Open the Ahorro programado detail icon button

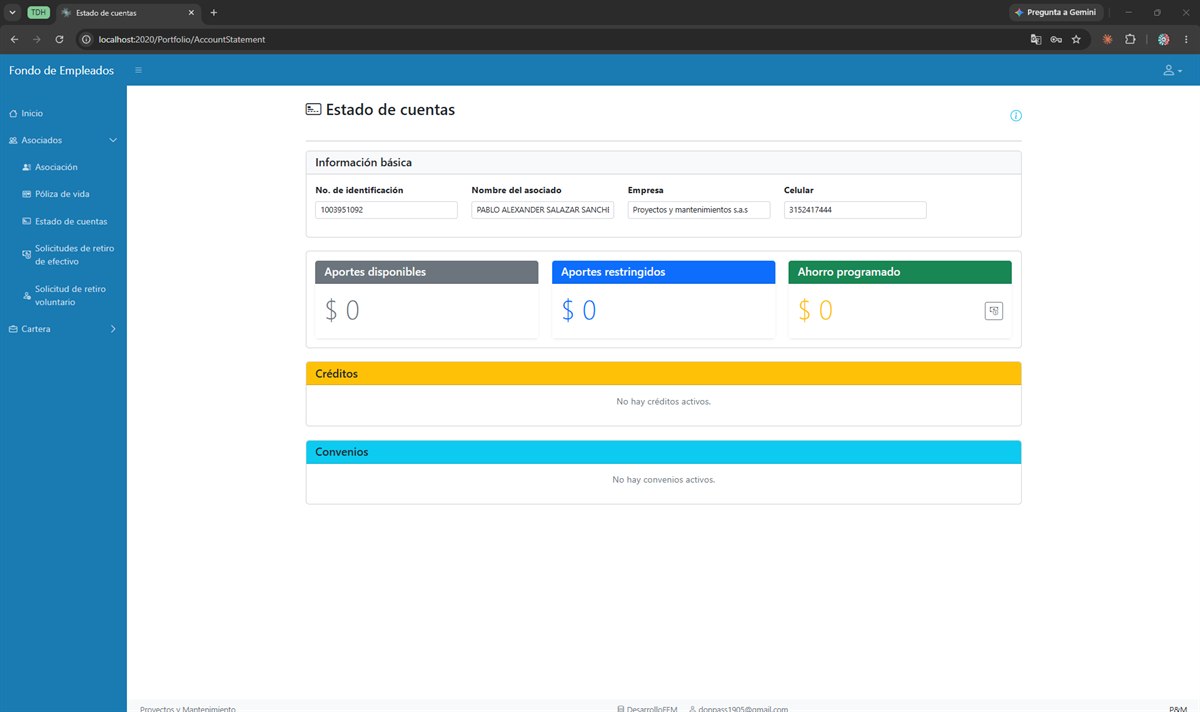994,311
